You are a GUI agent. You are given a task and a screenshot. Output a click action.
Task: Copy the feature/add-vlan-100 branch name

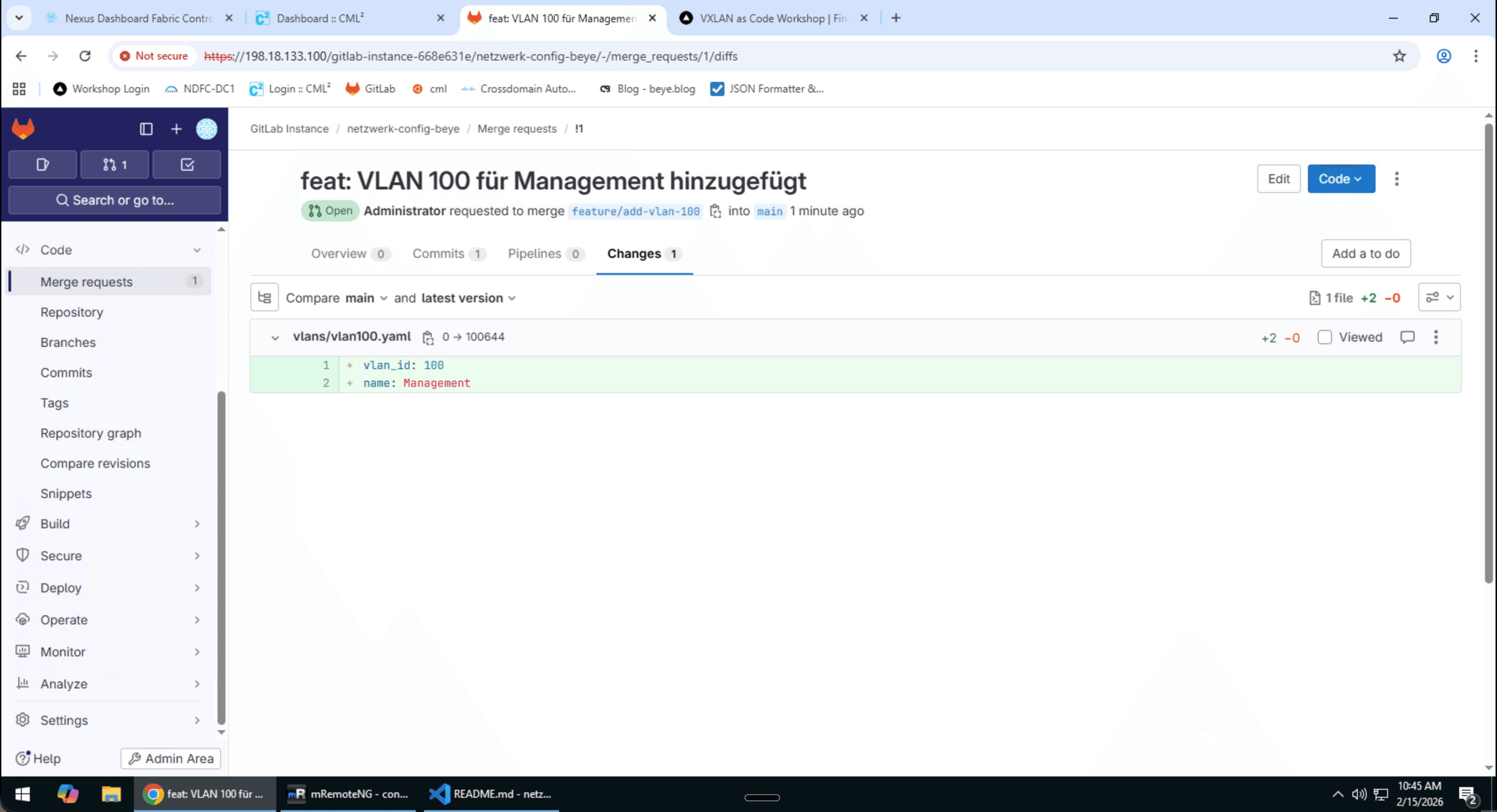click(716, 211)
